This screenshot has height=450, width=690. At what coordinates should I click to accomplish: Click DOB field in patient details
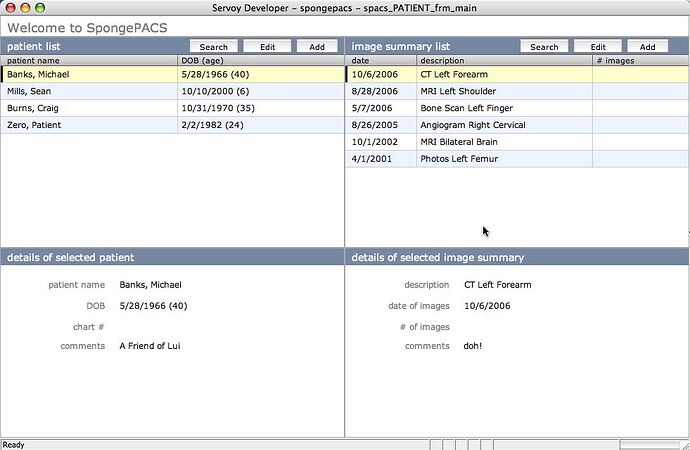pyautogui.click(x=153, y=306)
